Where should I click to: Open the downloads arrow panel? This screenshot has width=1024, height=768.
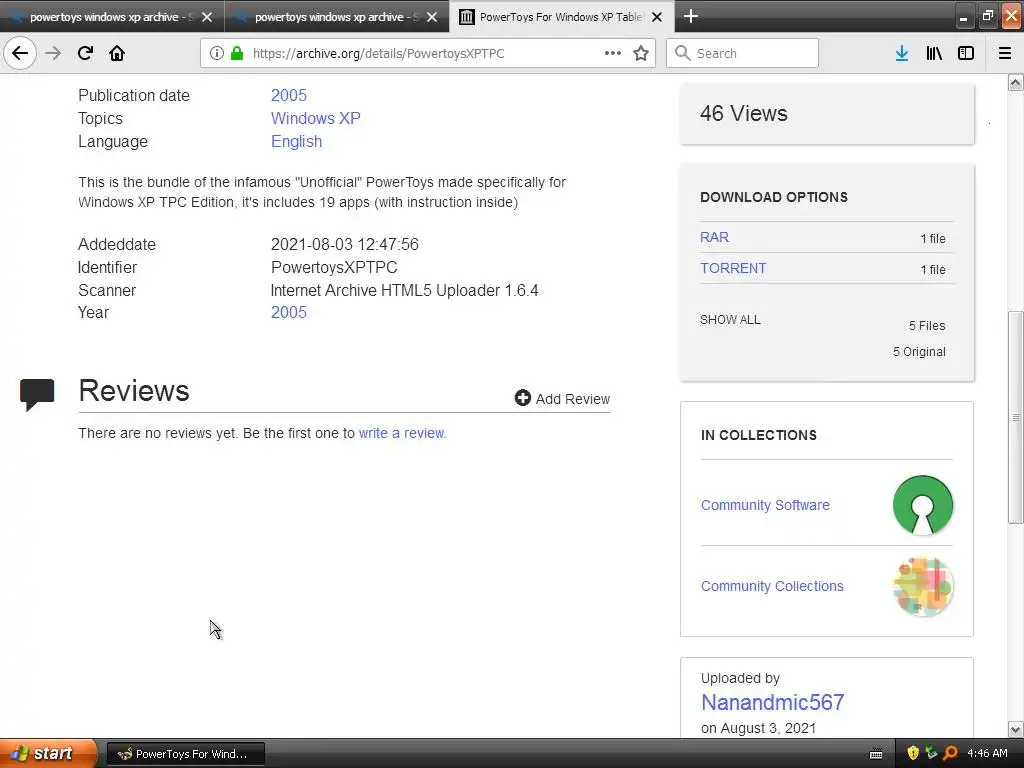tap(902, 53)
